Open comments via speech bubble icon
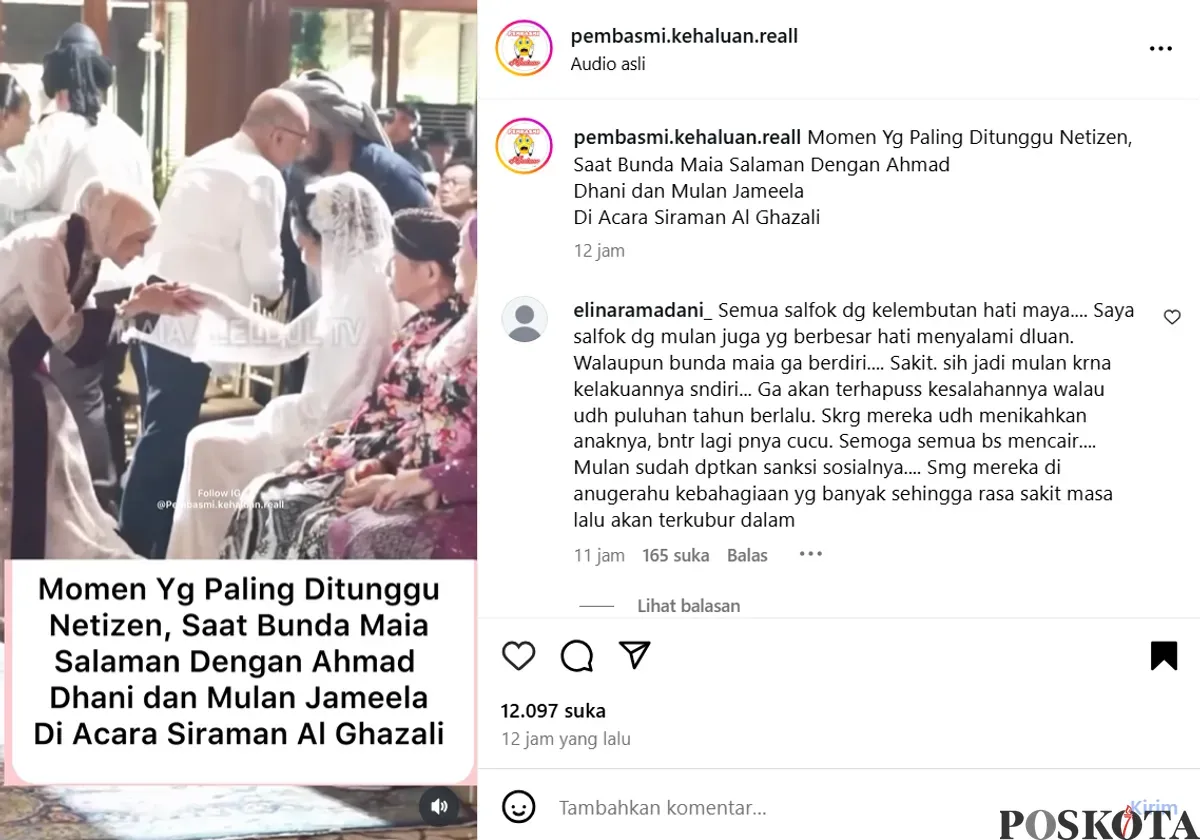Image resolution: width=1200 pixels, height=840 pixels. 577,655
